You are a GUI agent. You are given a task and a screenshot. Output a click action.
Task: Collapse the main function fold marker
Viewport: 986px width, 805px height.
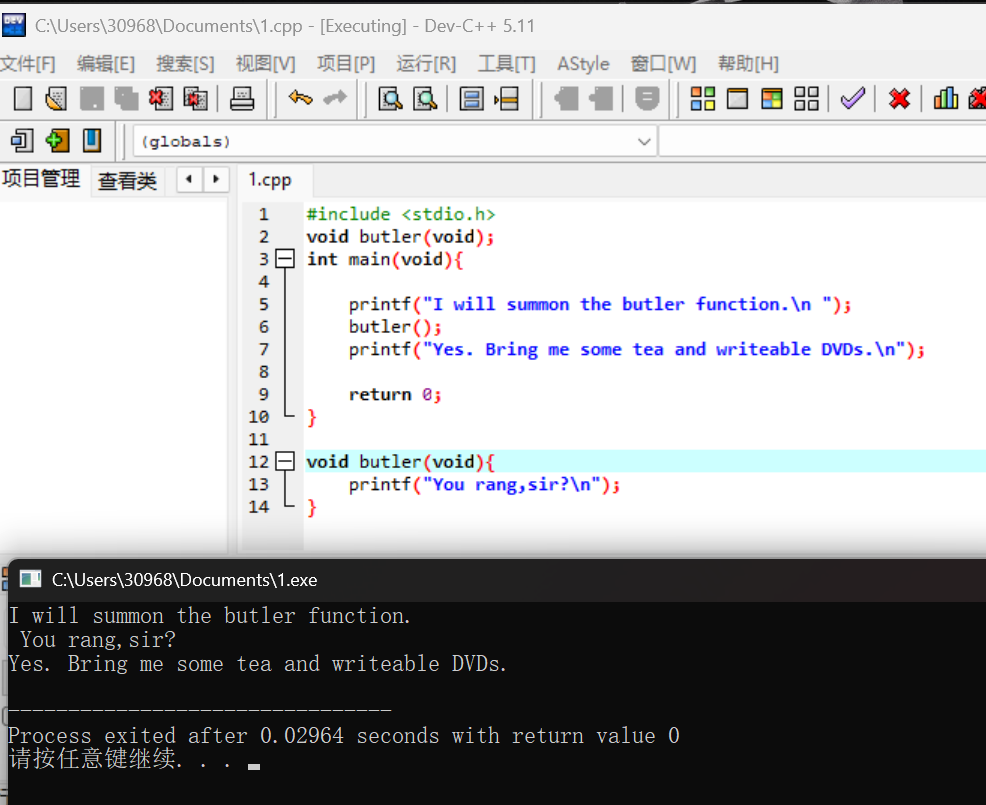pyautogui.click(x=285, y=258)
